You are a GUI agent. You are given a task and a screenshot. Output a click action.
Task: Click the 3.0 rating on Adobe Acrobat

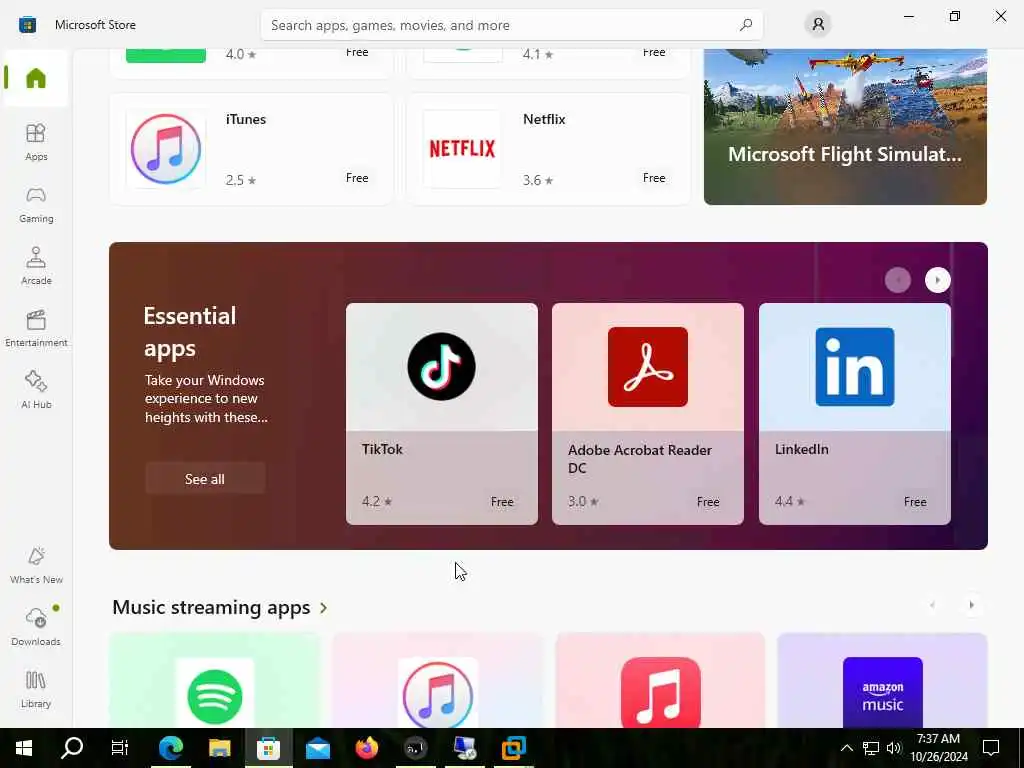point(583,502)
